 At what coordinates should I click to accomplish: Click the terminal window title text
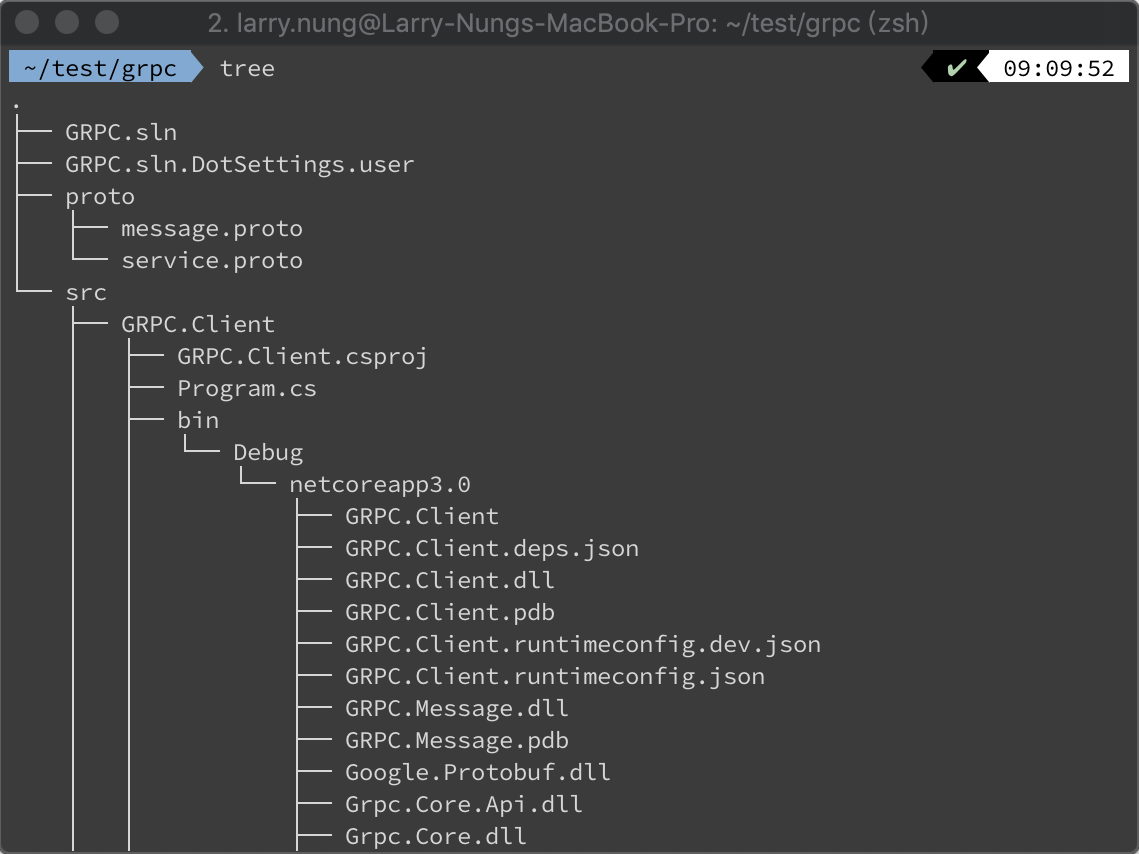pyautogui.click(x=568, y=23)
